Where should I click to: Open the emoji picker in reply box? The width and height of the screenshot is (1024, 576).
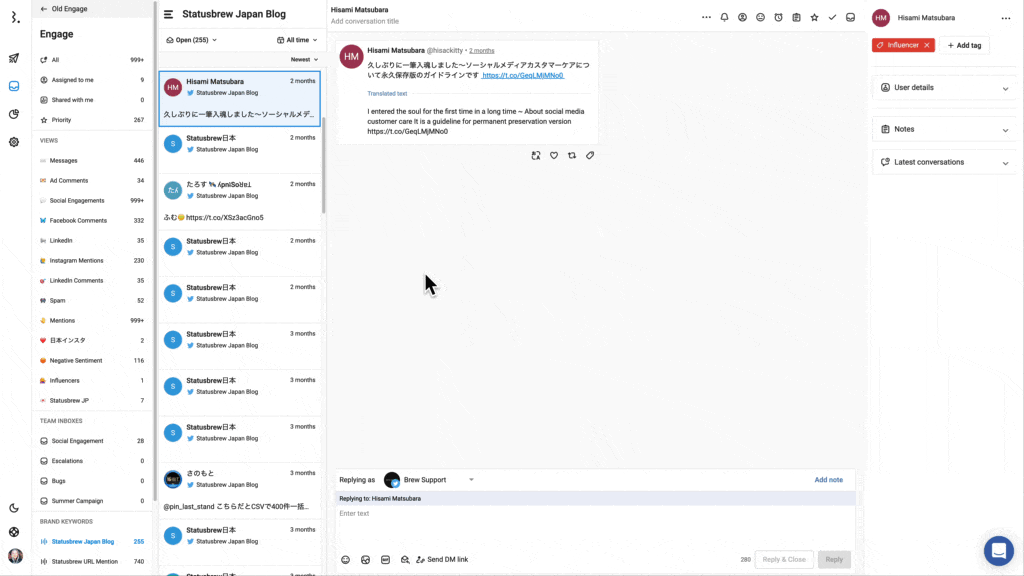(x=346, y=560)
